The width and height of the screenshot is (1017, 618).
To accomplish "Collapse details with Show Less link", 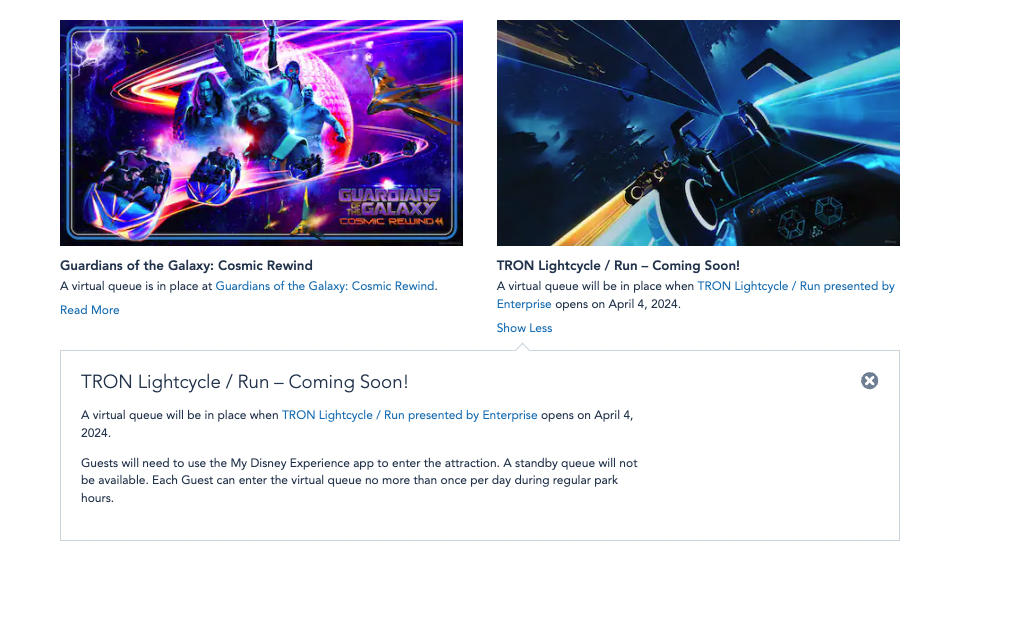I will [x=524, y=328].
